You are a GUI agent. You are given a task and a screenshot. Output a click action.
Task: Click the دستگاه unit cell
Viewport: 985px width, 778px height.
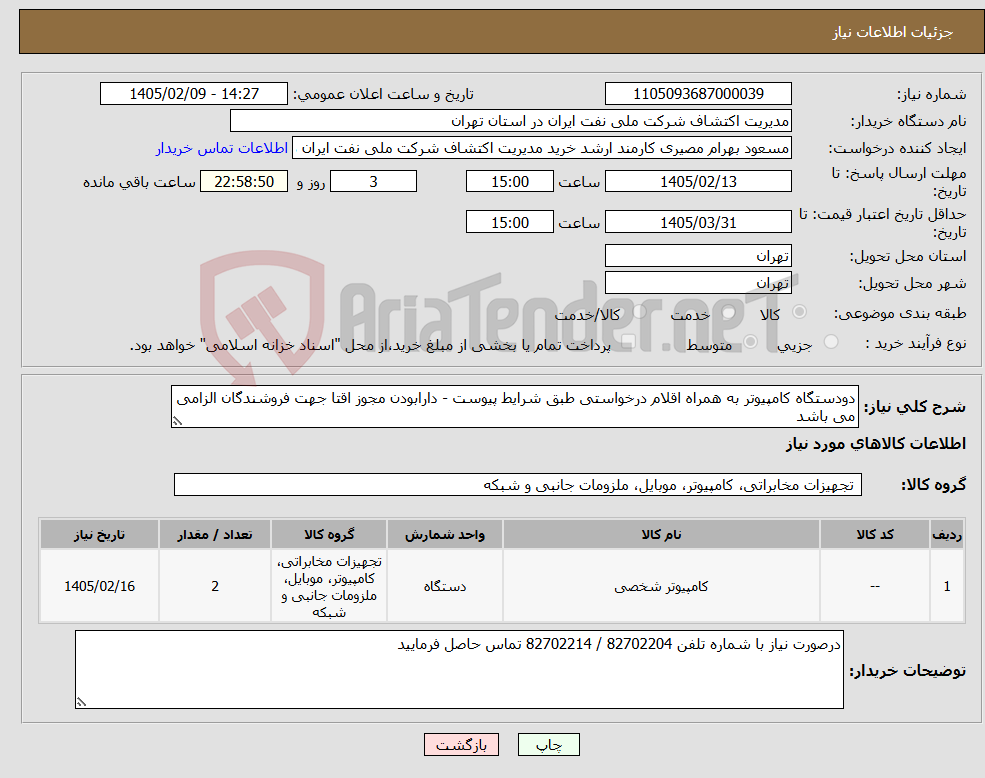pos(445,586)
